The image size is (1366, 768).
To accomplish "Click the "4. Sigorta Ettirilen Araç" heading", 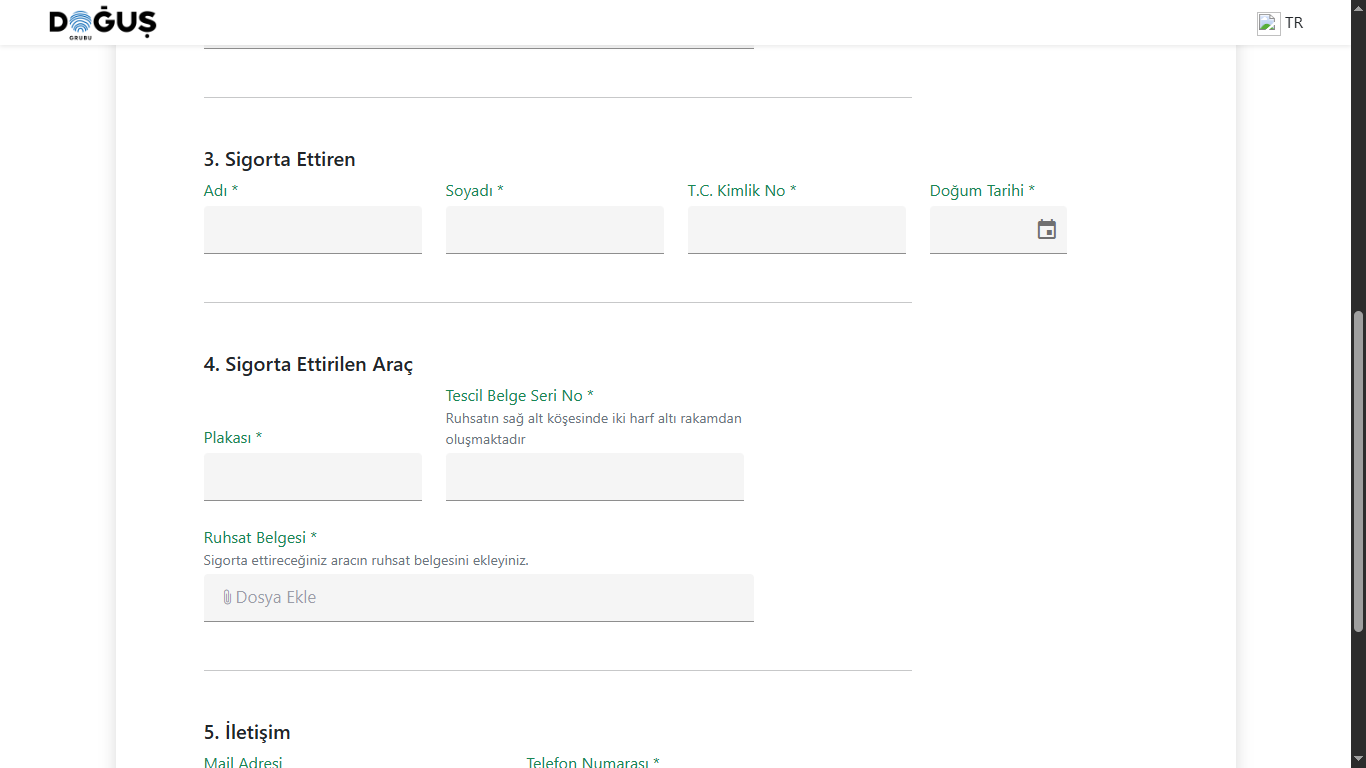I will click(308, 365).
